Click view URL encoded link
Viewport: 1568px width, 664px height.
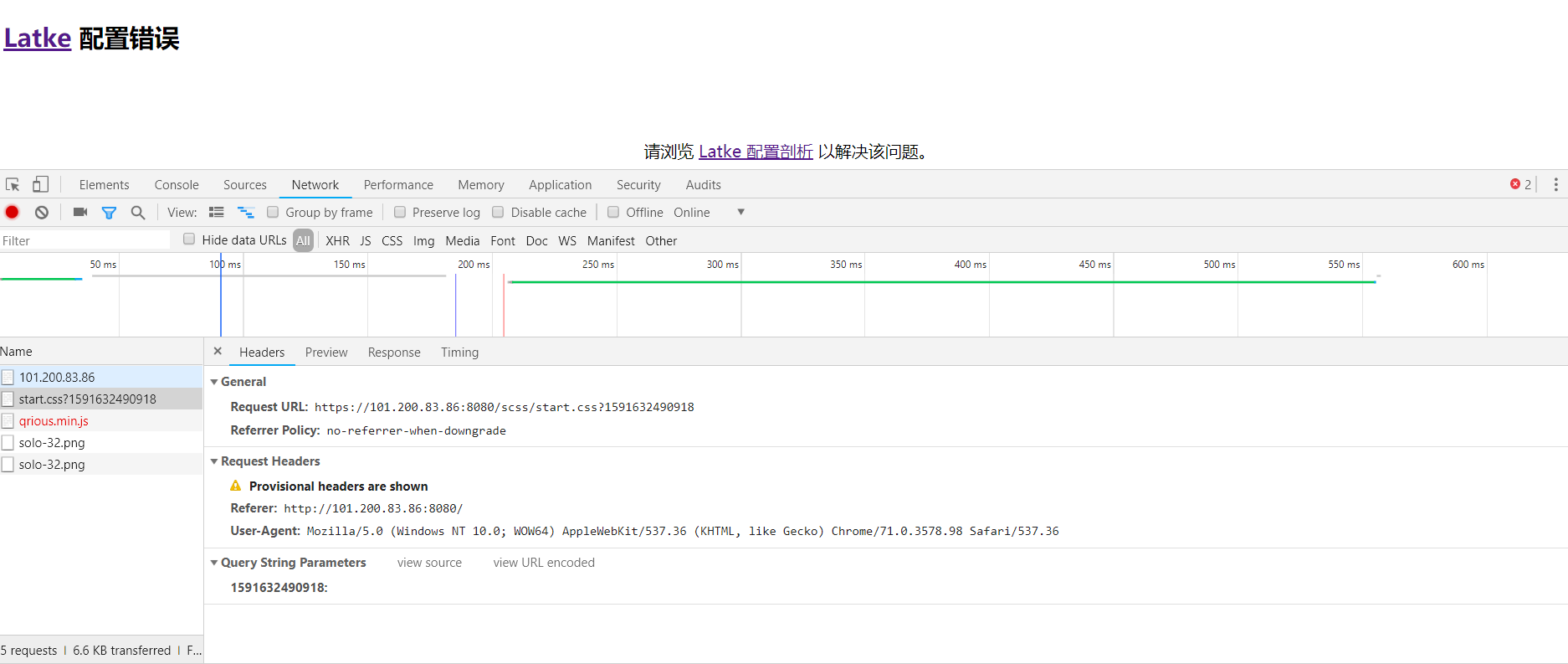pyautogui.click(x=544, y=563)
